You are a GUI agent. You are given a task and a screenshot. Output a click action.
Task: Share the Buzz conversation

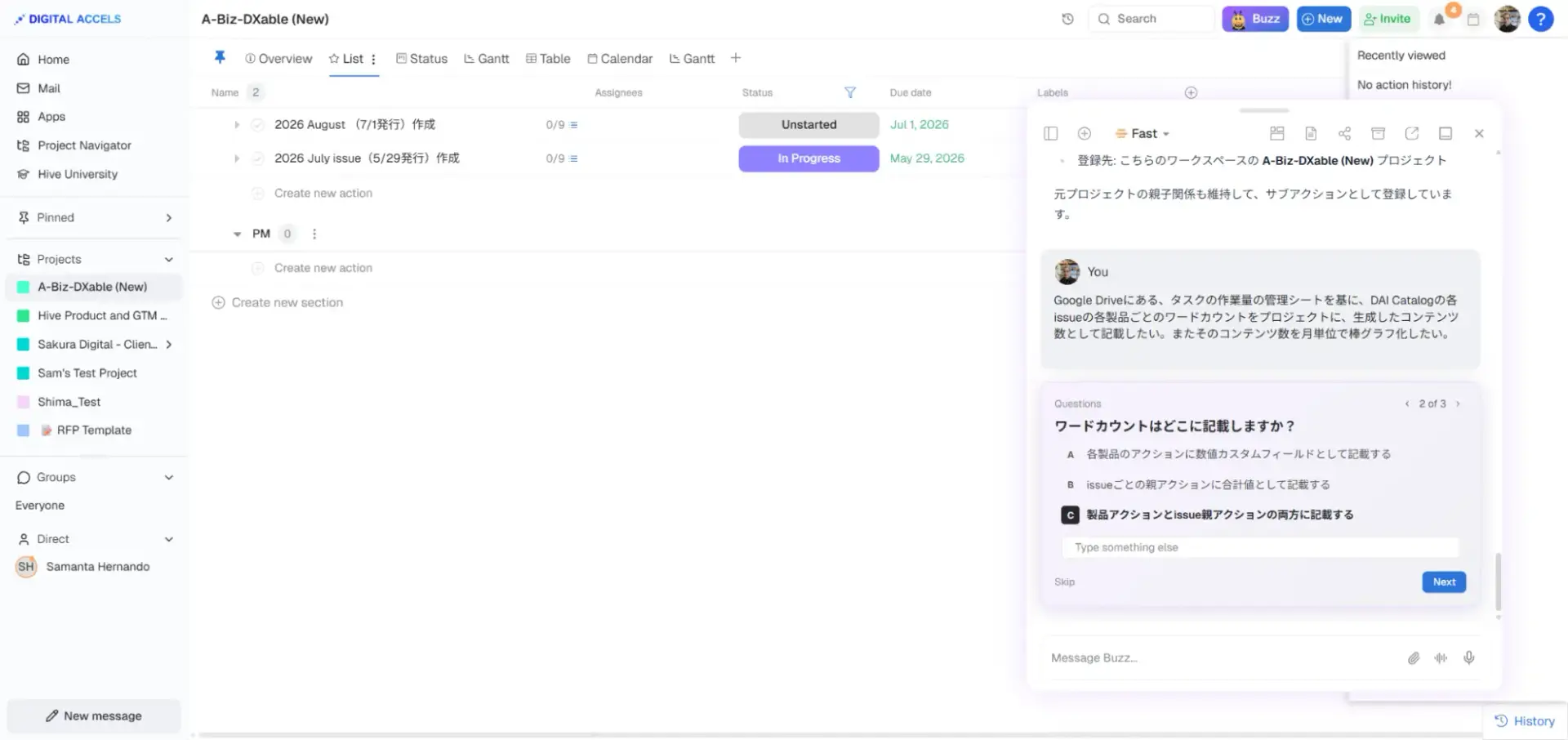(1344, 133)
